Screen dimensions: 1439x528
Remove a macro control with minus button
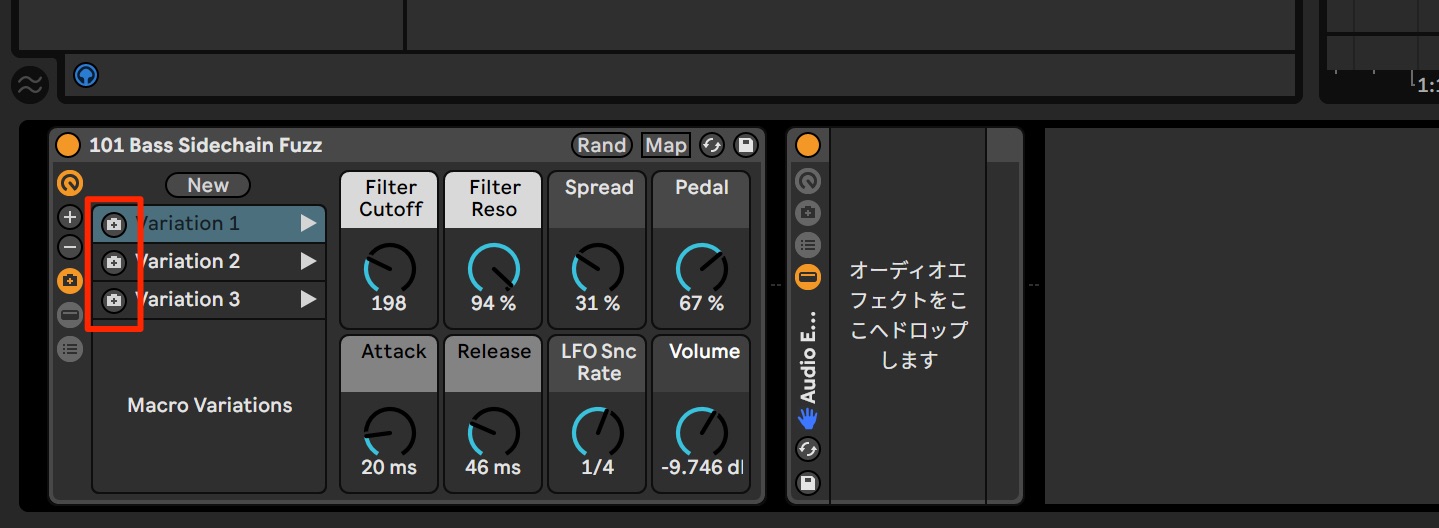click(x=70, y=246)
